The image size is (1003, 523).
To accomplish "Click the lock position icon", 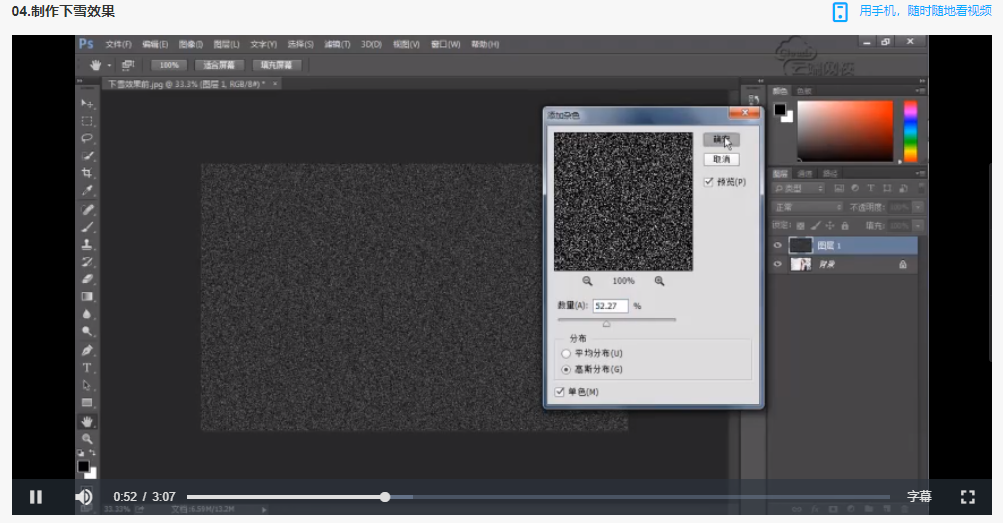I will (x=830, y=226).
